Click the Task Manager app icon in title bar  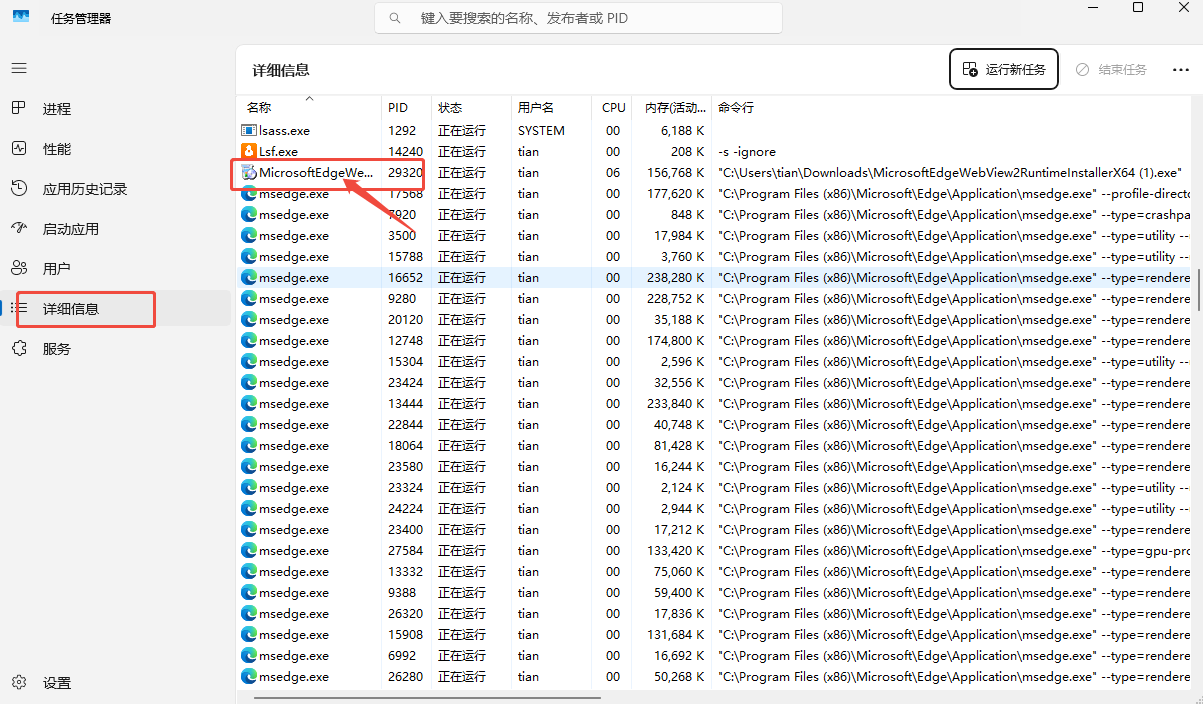[x=21, y=17]
